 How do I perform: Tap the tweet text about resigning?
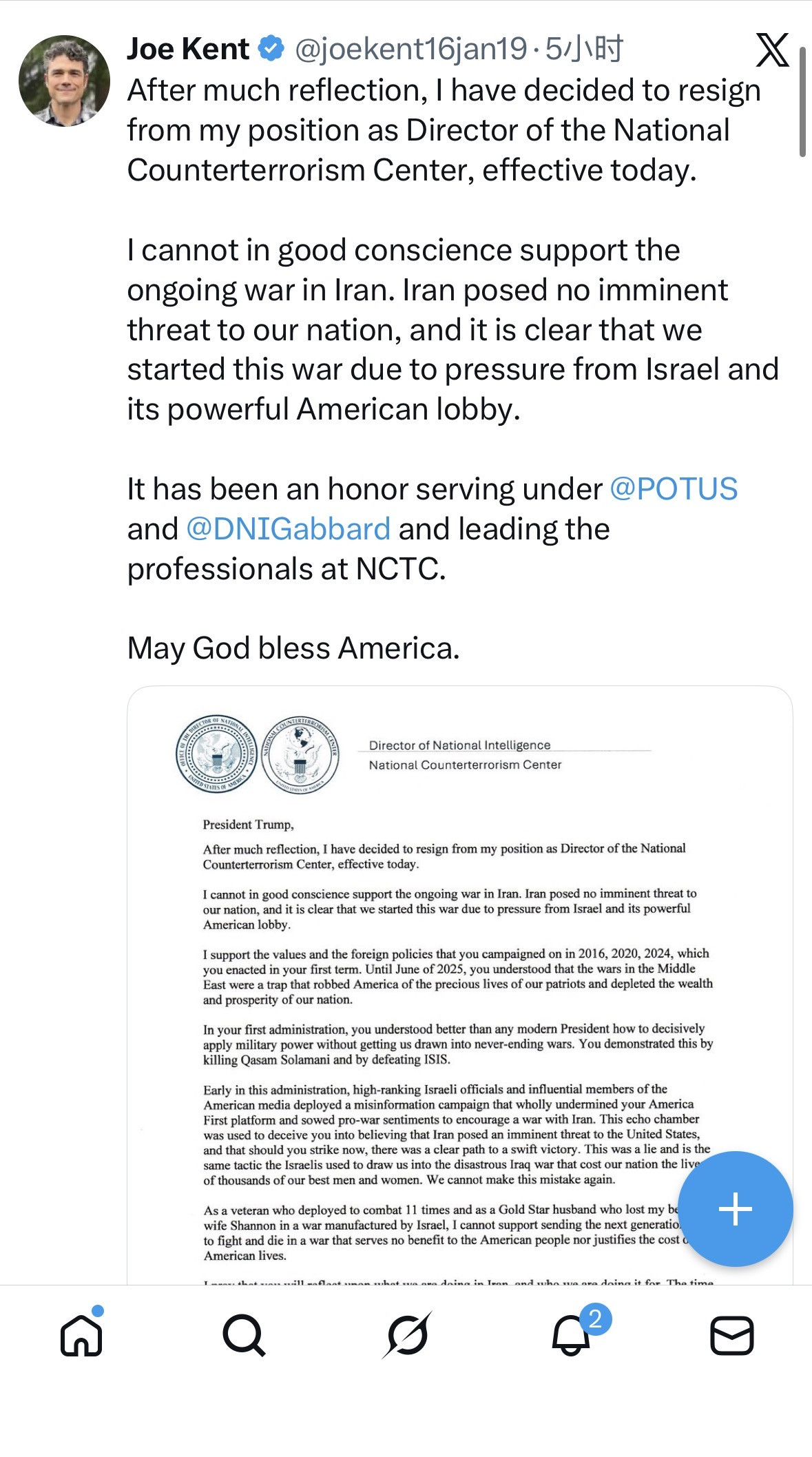[x=444, y=130]
